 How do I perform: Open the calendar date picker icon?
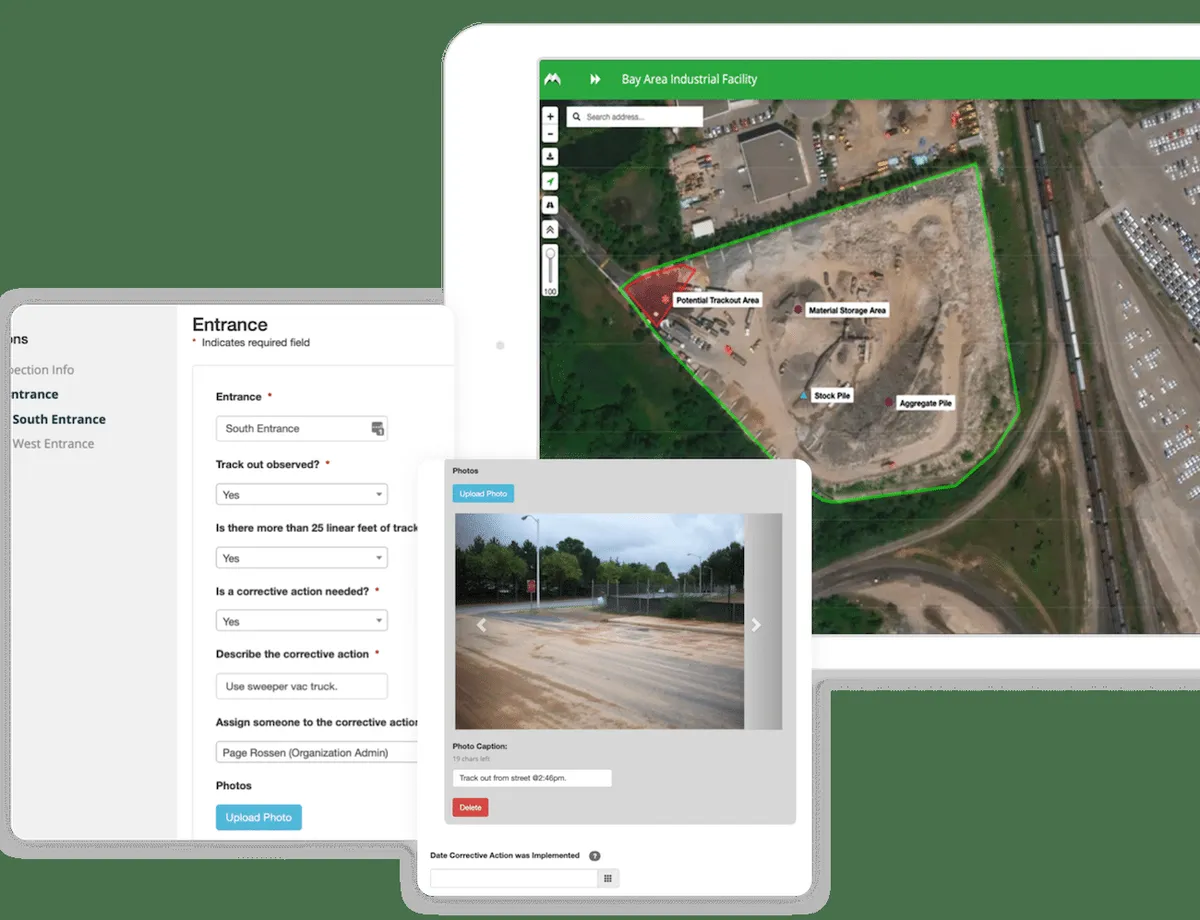coord(608,878)
